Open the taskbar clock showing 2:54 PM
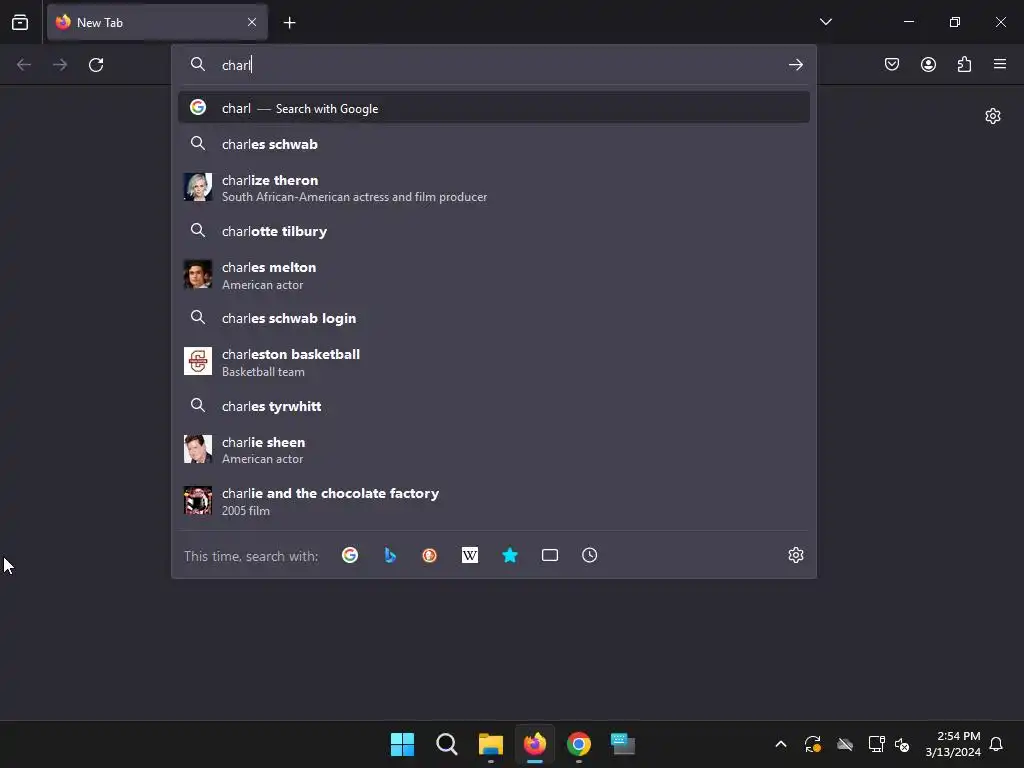The width and height of the screenshot is (1024, 768). [x=953, y=744]
